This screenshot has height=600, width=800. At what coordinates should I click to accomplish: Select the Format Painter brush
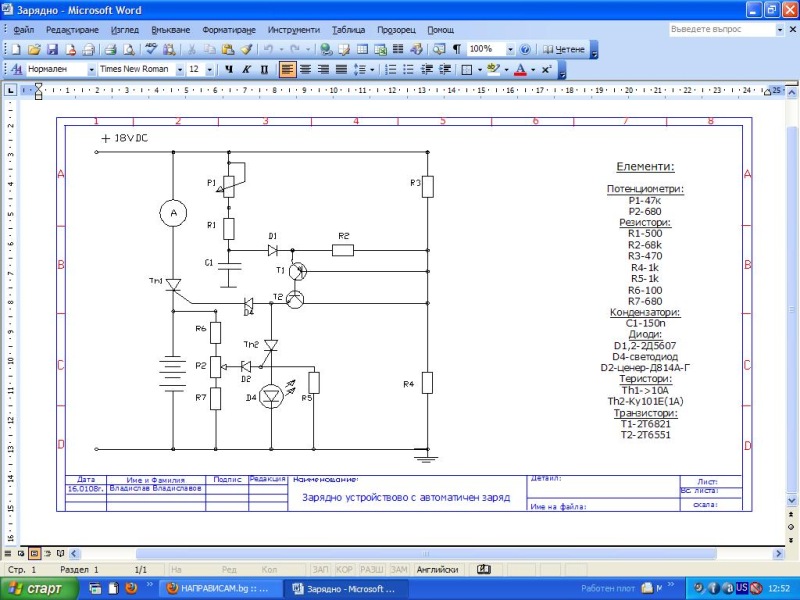click(245, 49)
